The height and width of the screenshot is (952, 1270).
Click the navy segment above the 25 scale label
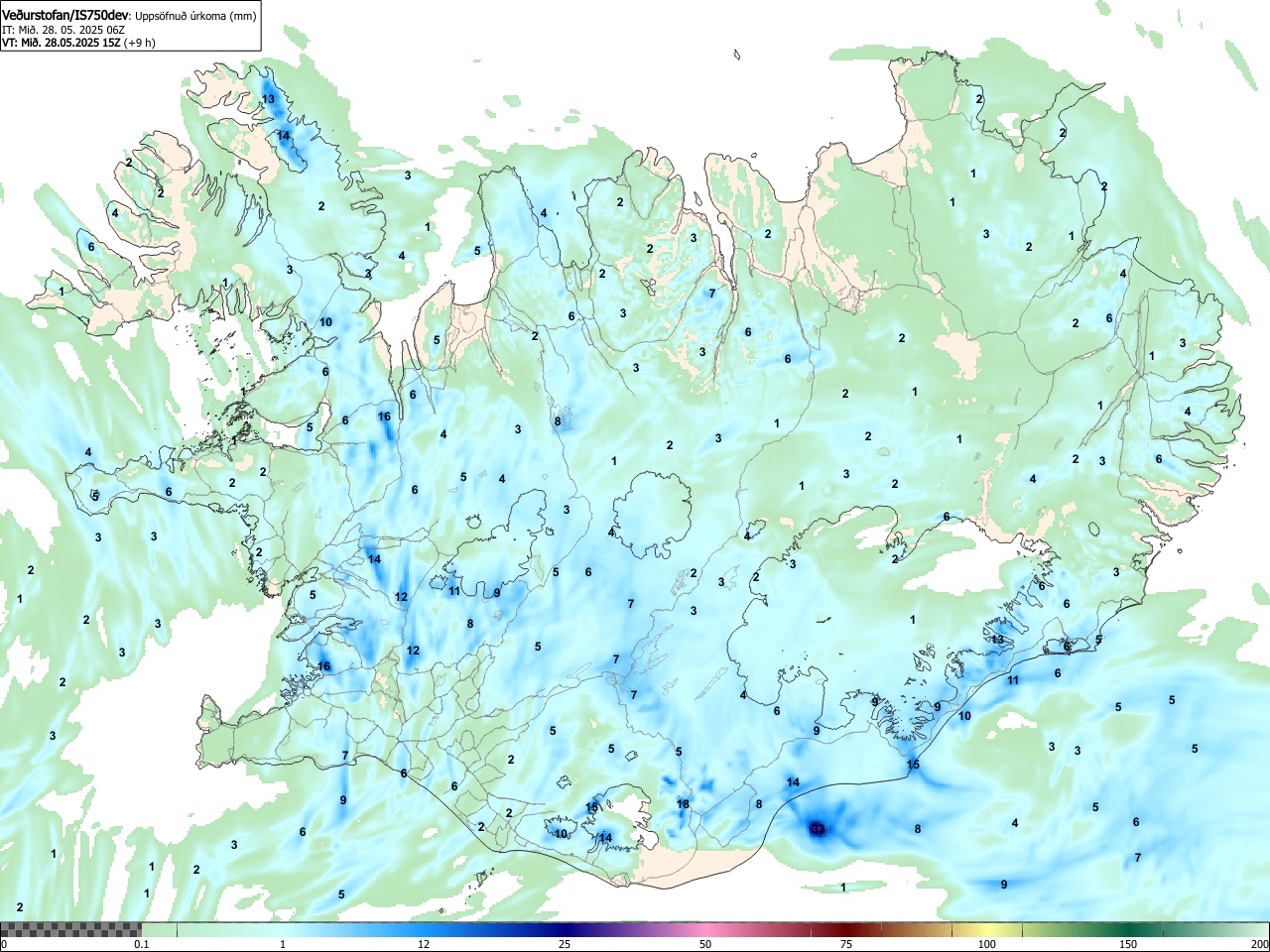tap(565, 929)
